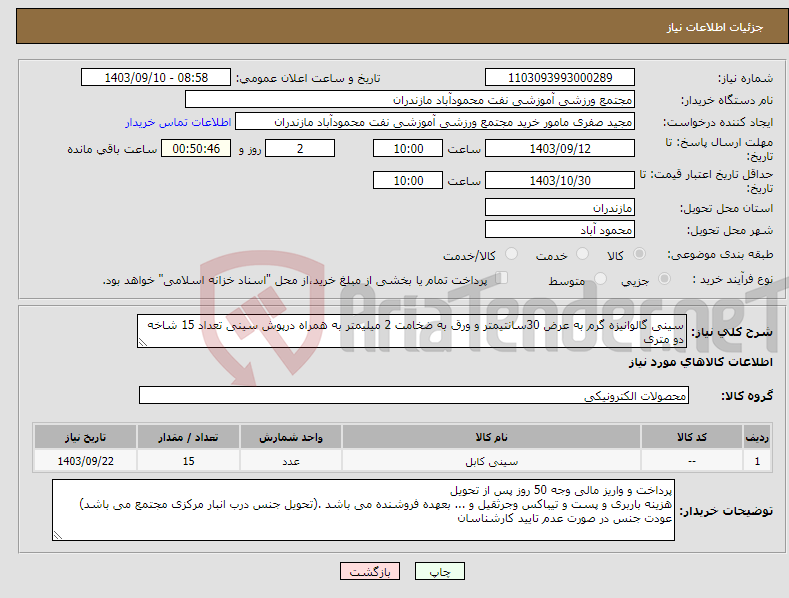Viewport: 789px width, 598px height.
Task: Click the resize handle of شرح کلی نیاز textarea
Action: click(x=143, y=343)
